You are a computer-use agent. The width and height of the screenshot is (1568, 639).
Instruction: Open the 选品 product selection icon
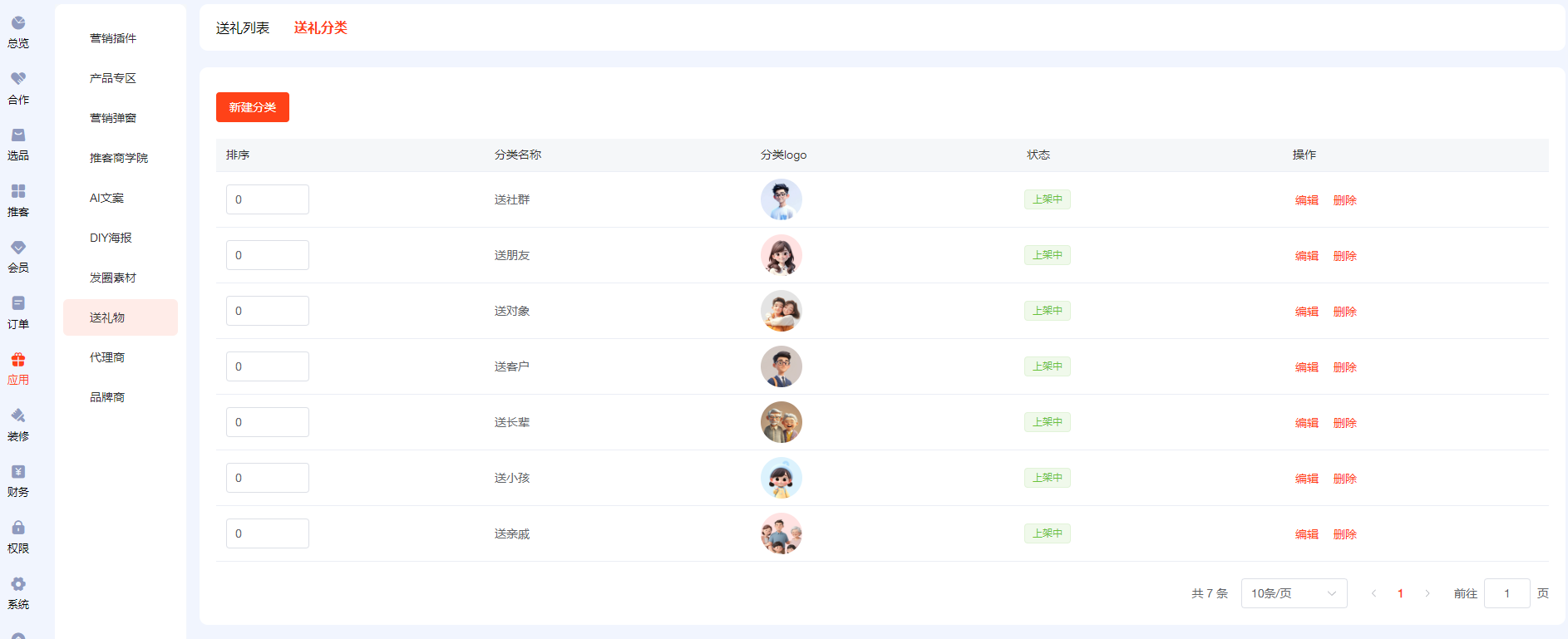point(18,135)
